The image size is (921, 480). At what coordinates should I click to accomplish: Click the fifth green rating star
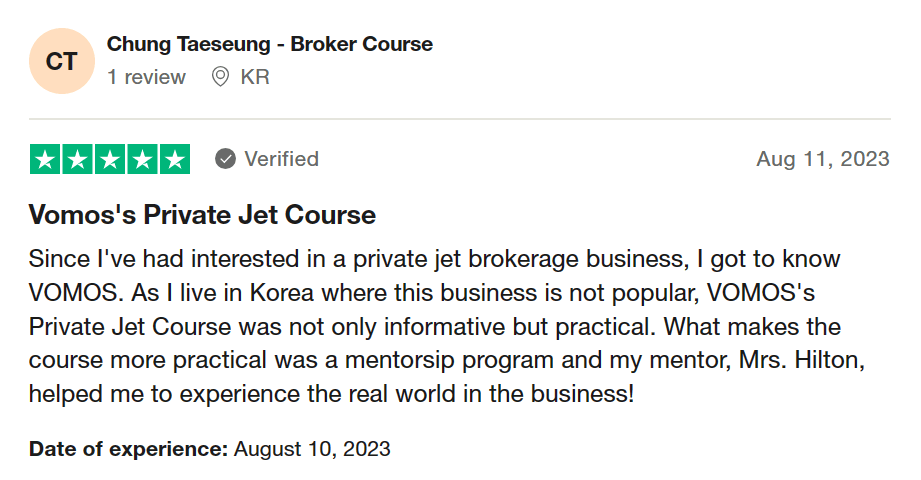174,159
